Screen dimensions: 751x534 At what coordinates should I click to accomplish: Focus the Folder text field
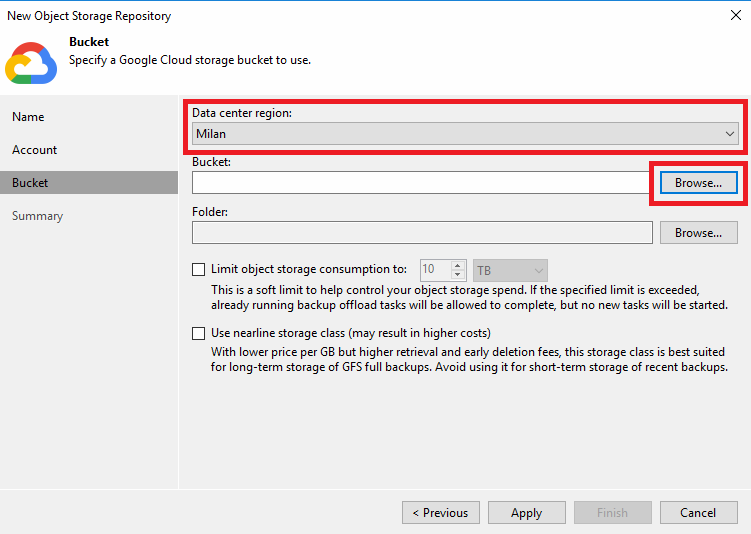click(x=422, y=232)
